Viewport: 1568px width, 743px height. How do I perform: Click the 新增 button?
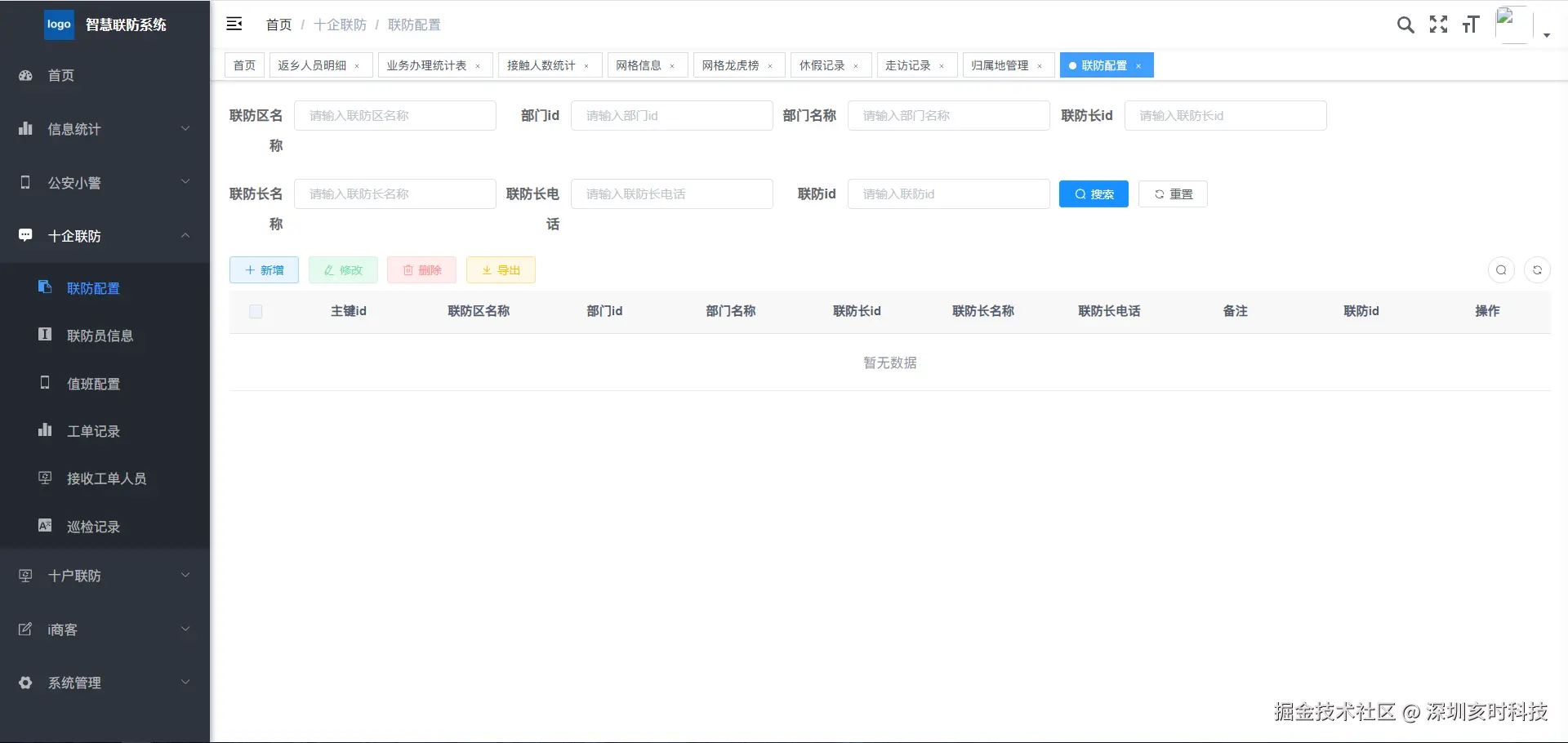264,270
